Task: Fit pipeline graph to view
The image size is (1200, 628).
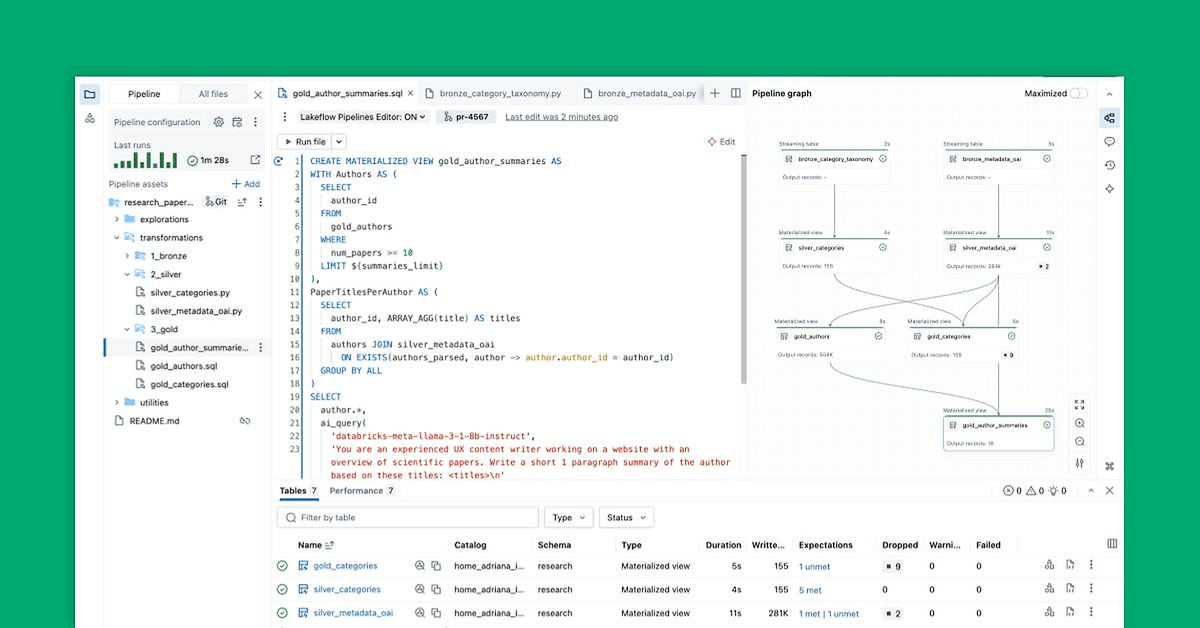Action: point(1080,405)
